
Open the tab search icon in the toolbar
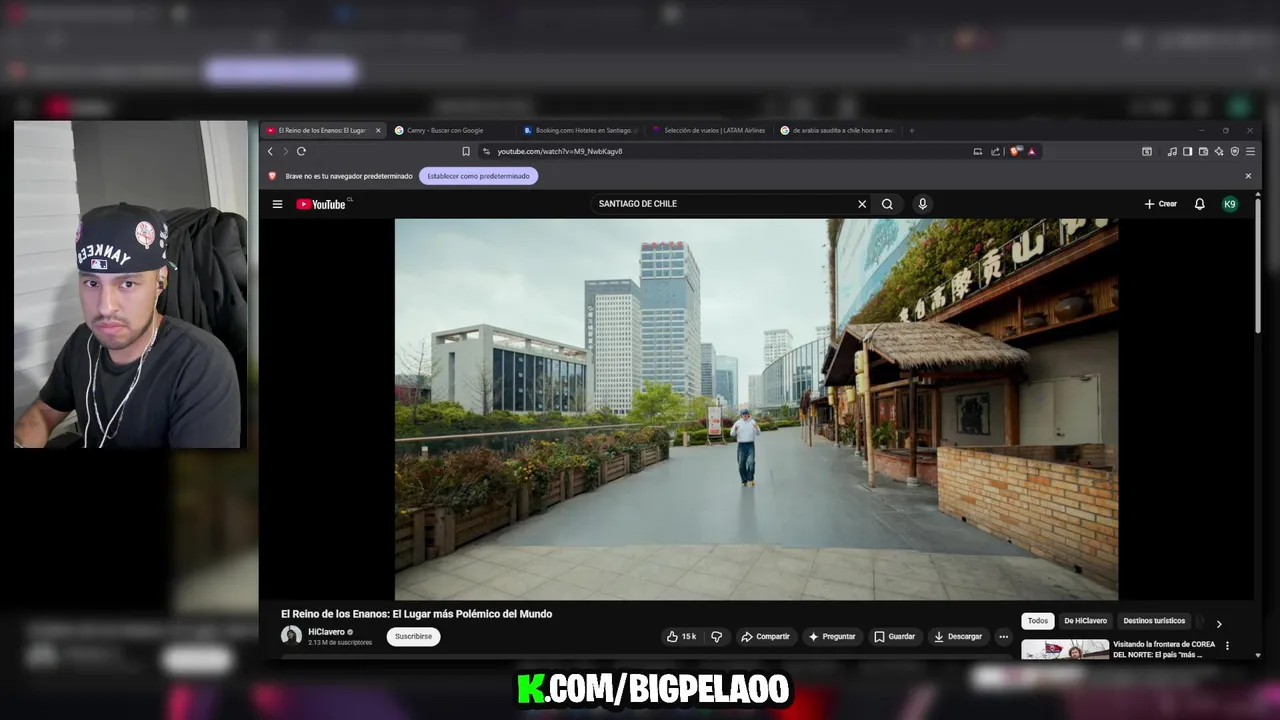pyautogui.click(x=1147, y=151)
